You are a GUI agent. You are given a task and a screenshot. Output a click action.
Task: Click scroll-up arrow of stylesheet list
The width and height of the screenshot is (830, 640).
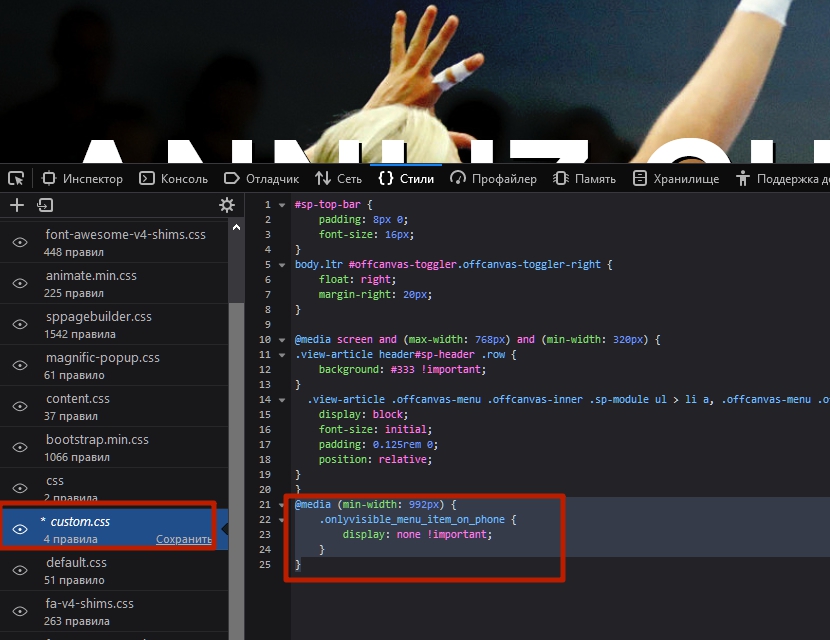click(x=237, y=228)
